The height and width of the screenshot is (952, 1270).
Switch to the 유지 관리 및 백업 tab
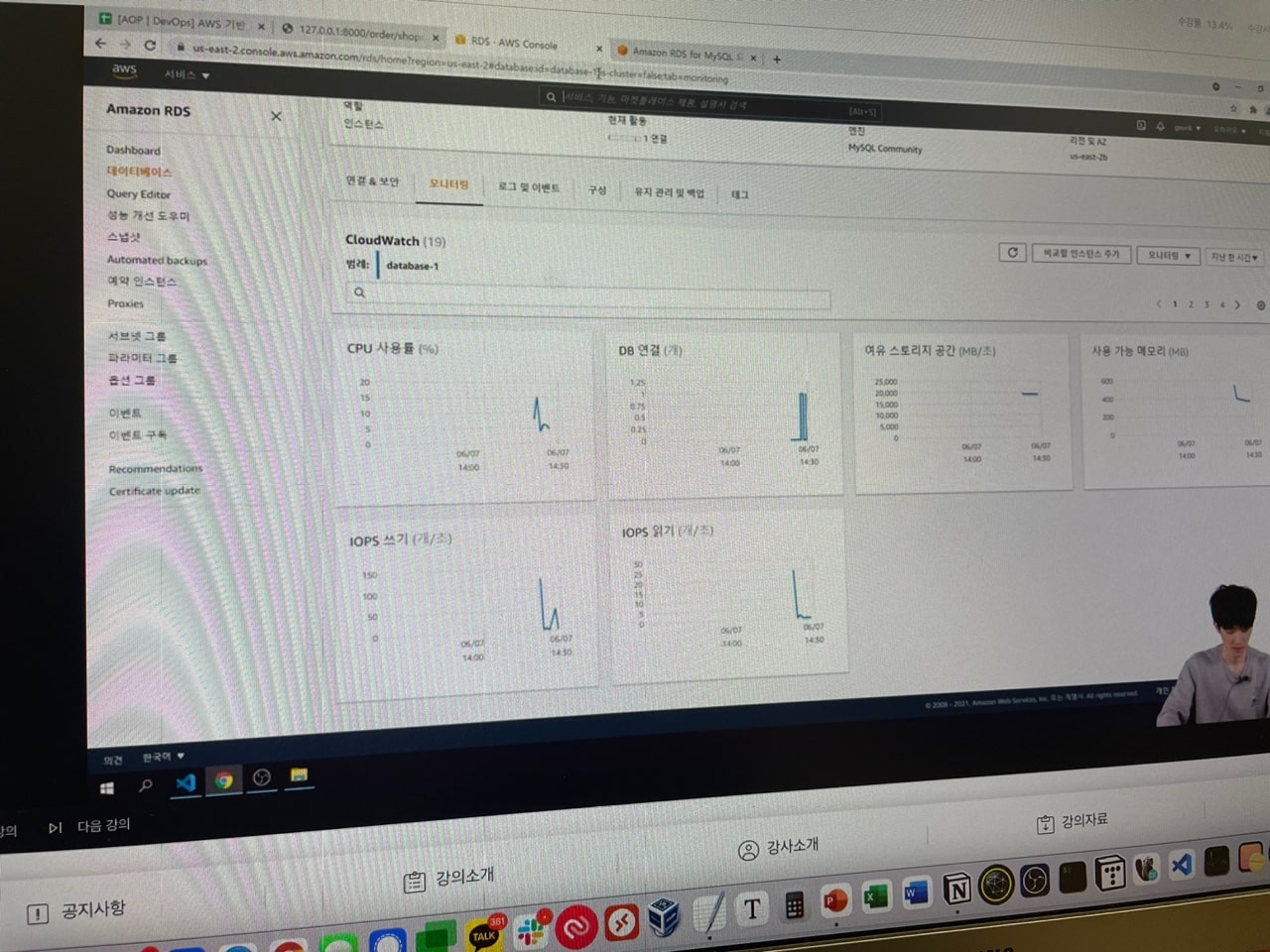tap(669, 192)
